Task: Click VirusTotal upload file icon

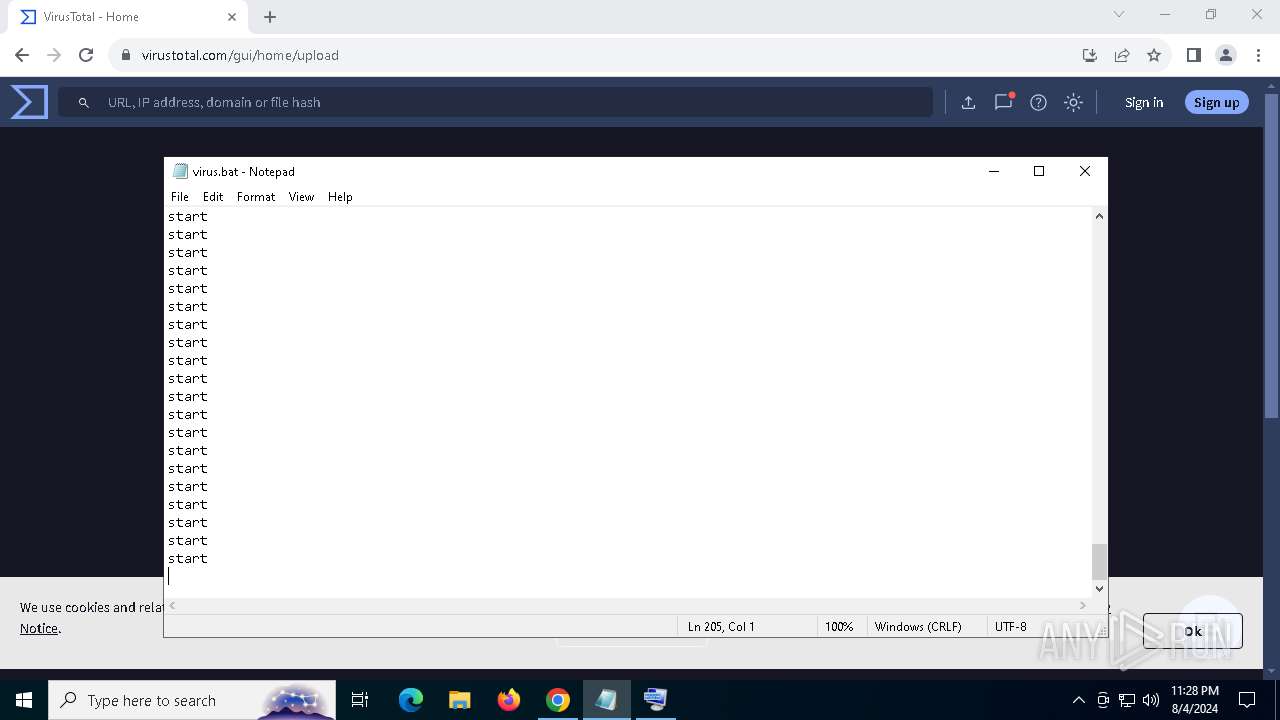Action: tap(968, 102)
